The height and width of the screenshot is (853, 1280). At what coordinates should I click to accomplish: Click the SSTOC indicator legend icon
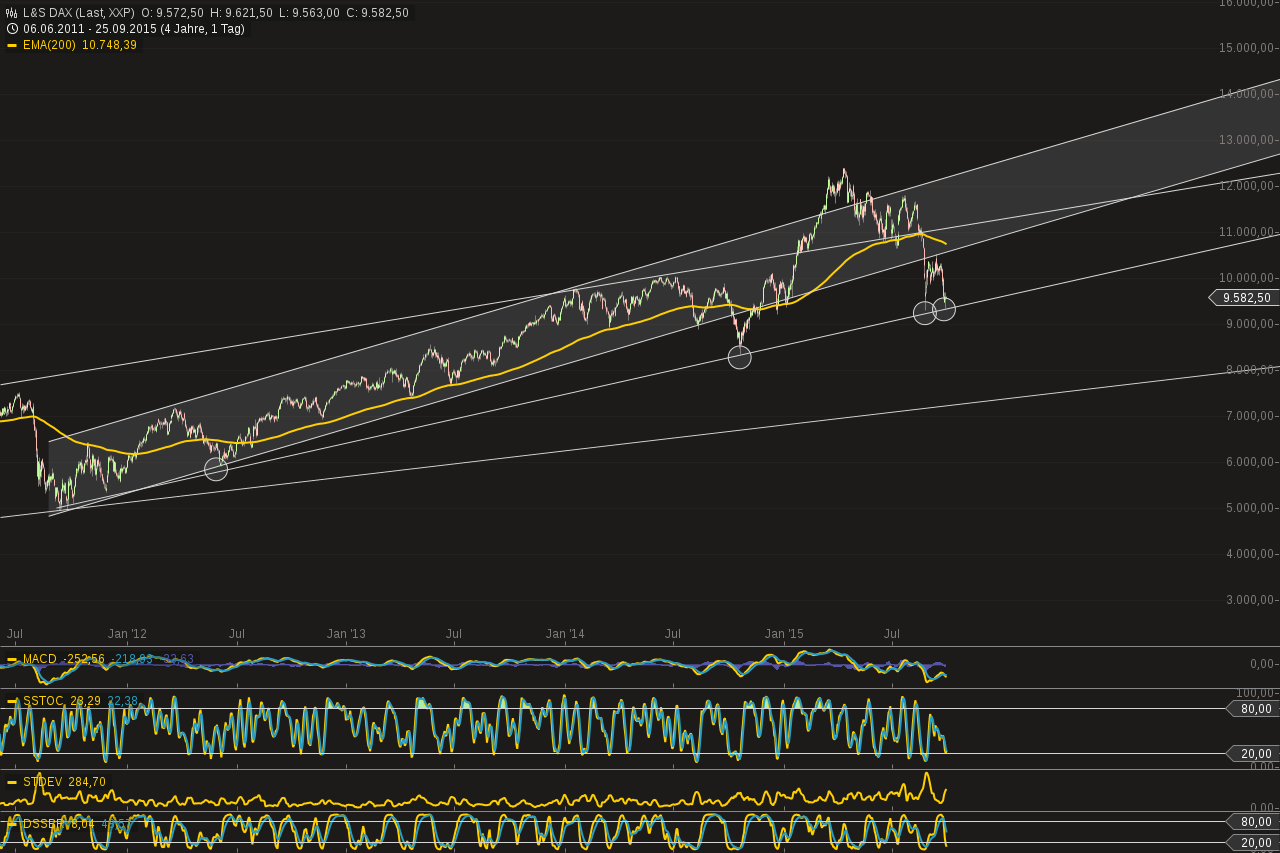[x=13, y=700]
